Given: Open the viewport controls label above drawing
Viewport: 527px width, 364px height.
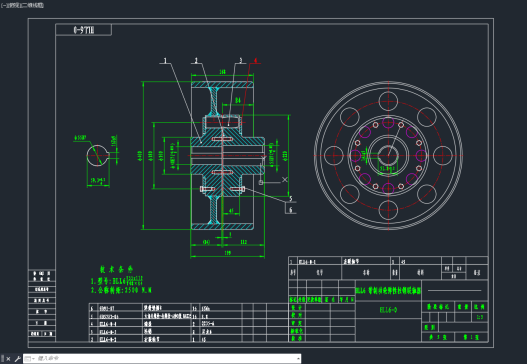Looking at the screenshot, I should [22, 5].
